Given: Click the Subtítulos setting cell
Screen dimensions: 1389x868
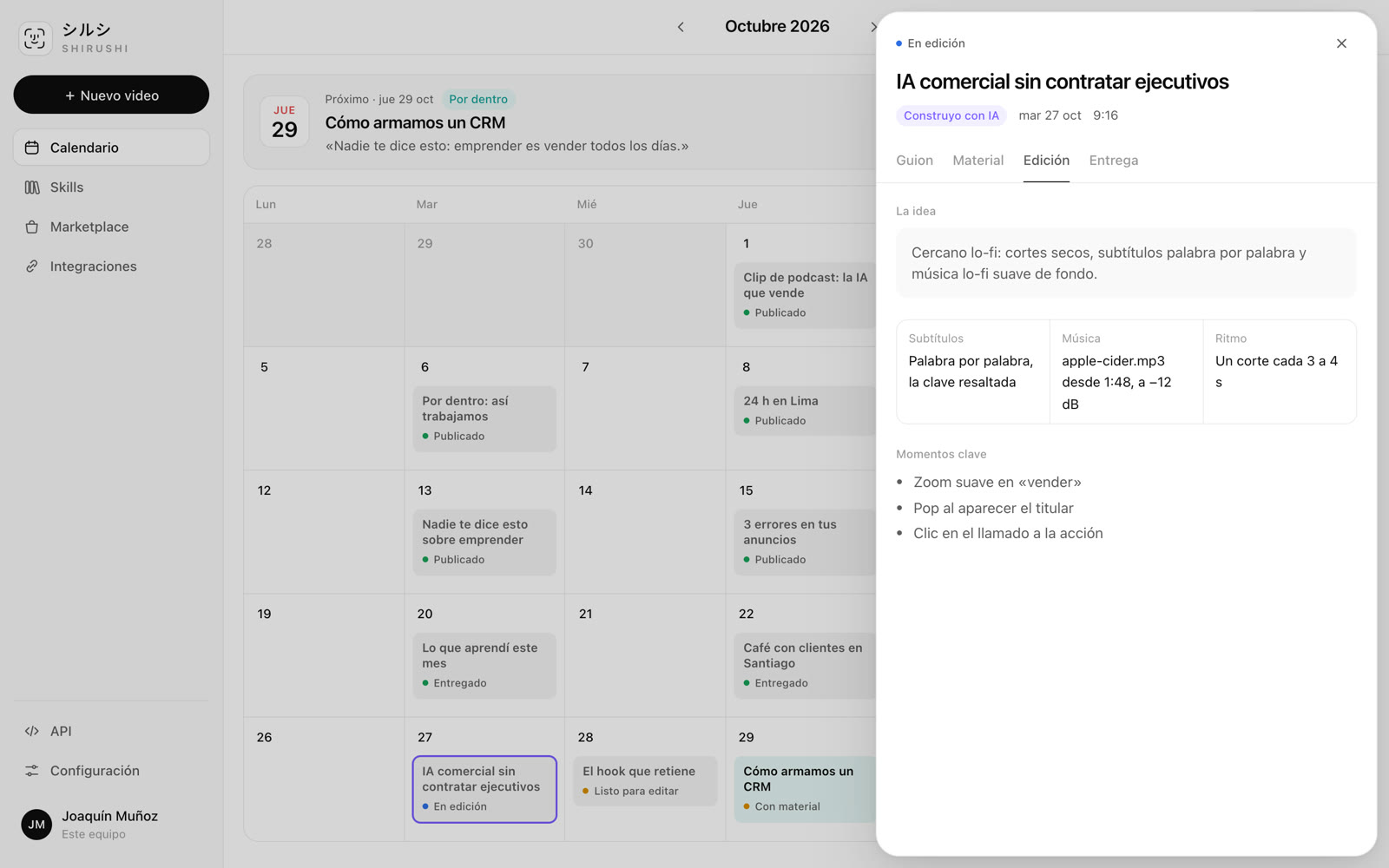Looking at the screenshot, I should (x=973, y=372).
